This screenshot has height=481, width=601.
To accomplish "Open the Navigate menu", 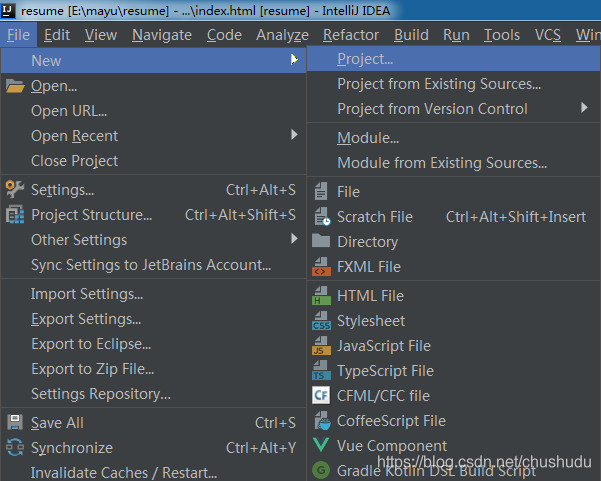I will [162, 35].
